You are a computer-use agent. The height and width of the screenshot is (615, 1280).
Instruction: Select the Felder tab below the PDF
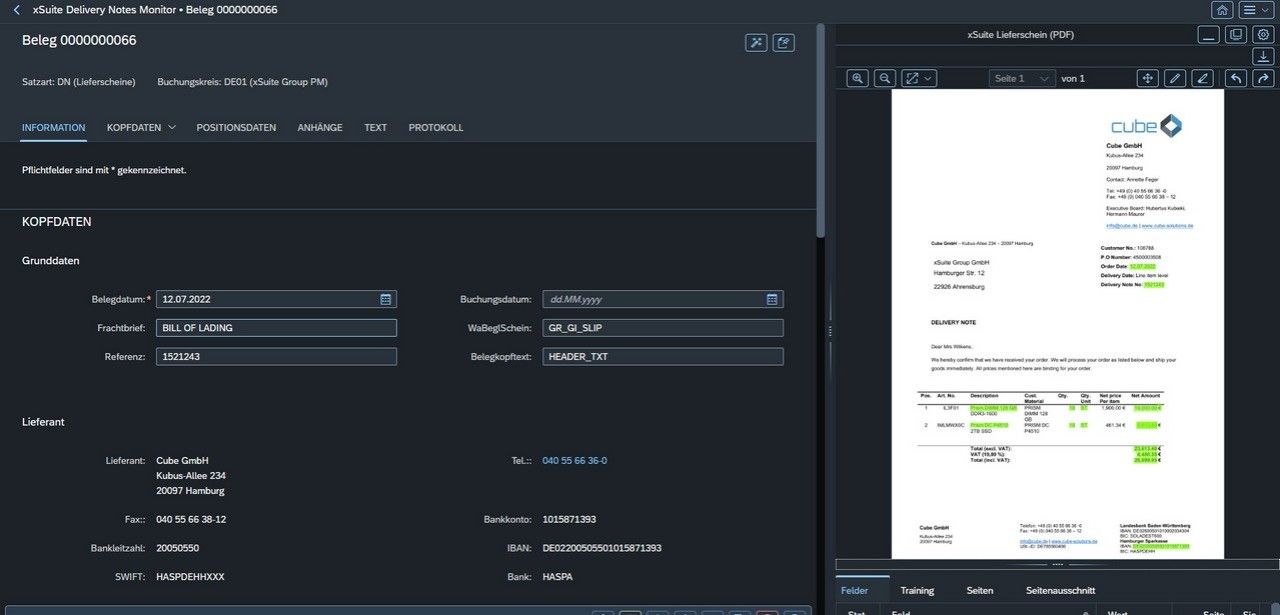coord(855,591)
